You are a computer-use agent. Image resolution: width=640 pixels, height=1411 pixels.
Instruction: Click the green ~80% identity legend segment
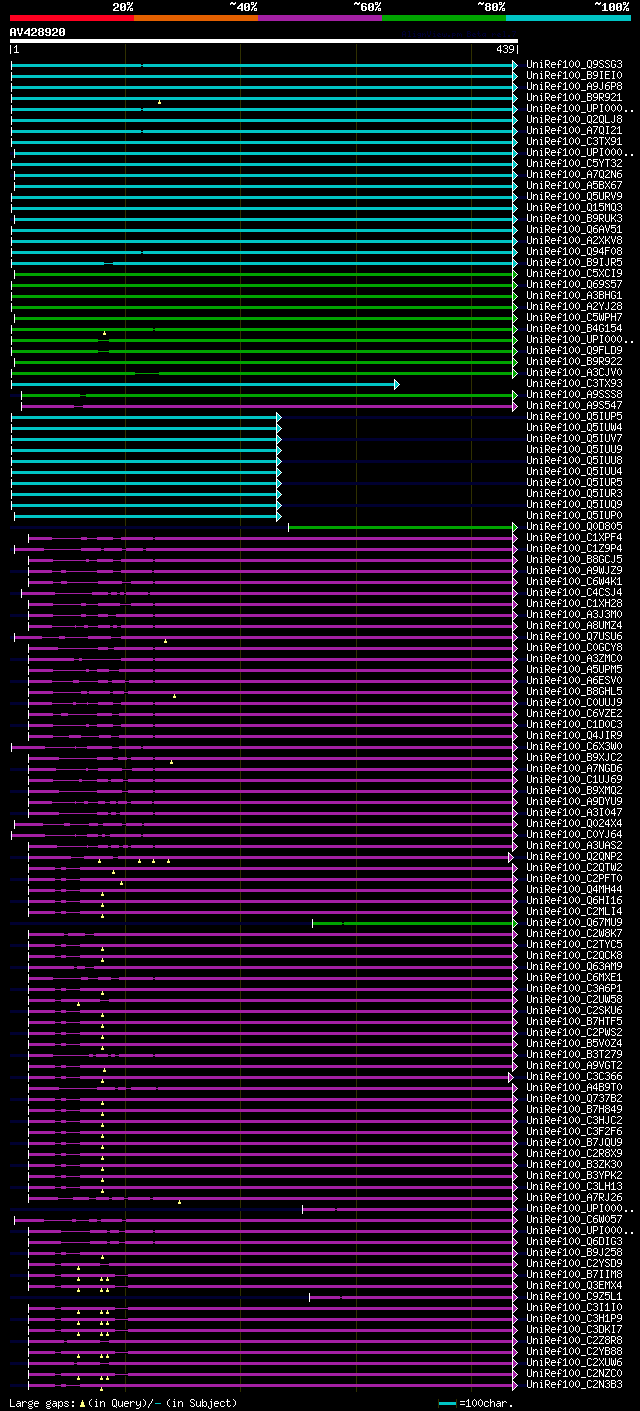[x=444, y=17]
